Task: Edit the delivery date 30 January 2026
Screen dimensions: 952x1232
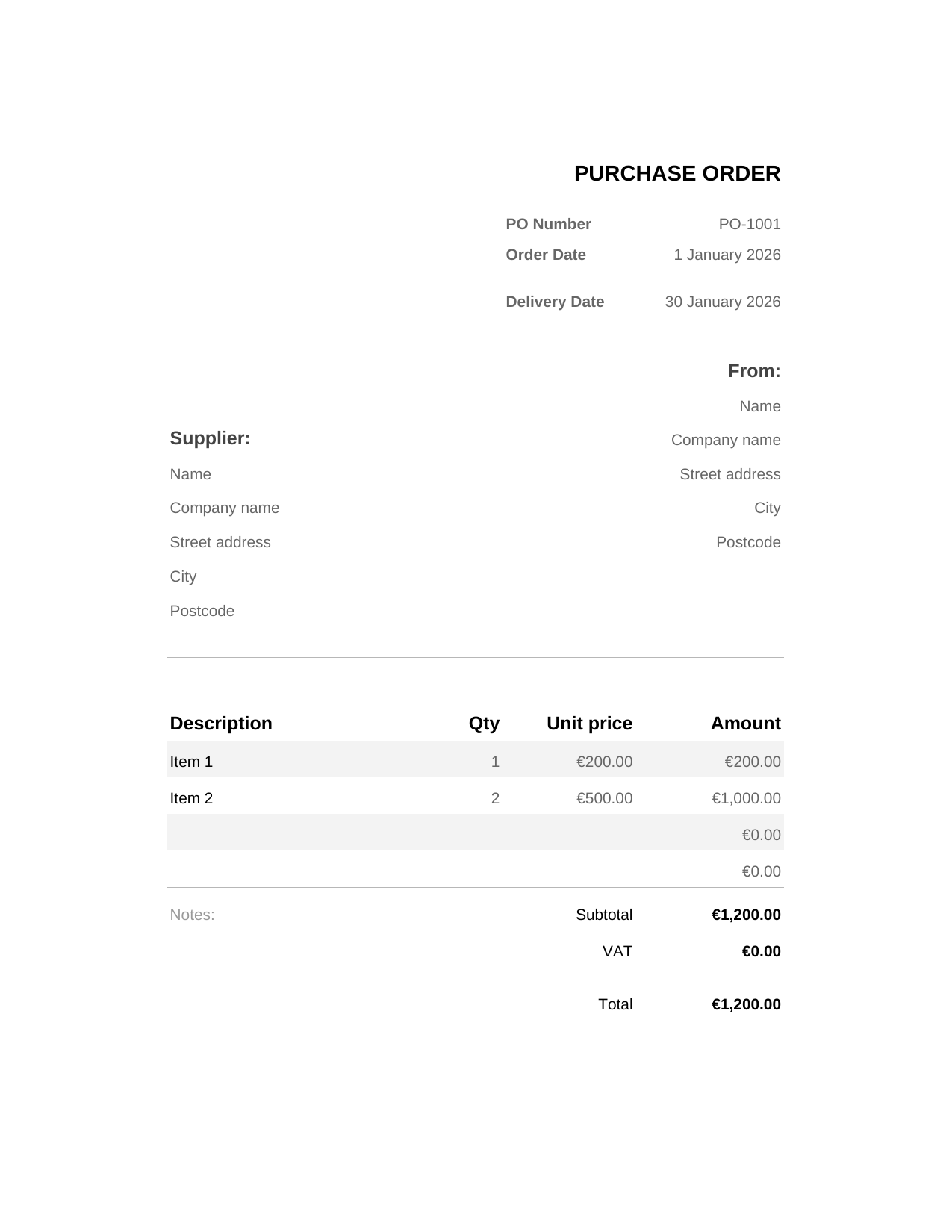Action: click(722, 302)
